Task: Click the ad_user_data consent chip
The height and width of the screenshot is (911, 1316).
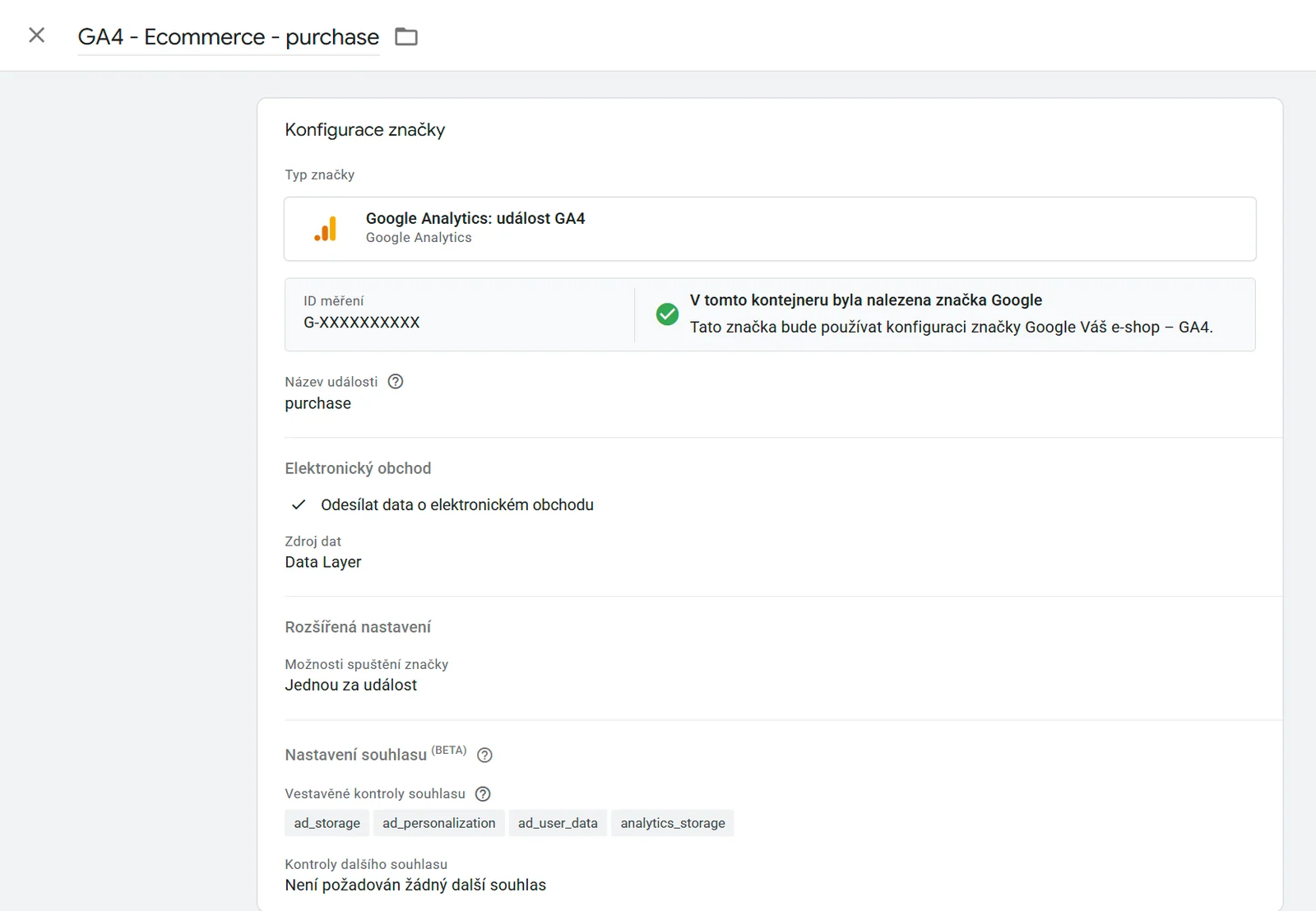Action: coord(558,823)
